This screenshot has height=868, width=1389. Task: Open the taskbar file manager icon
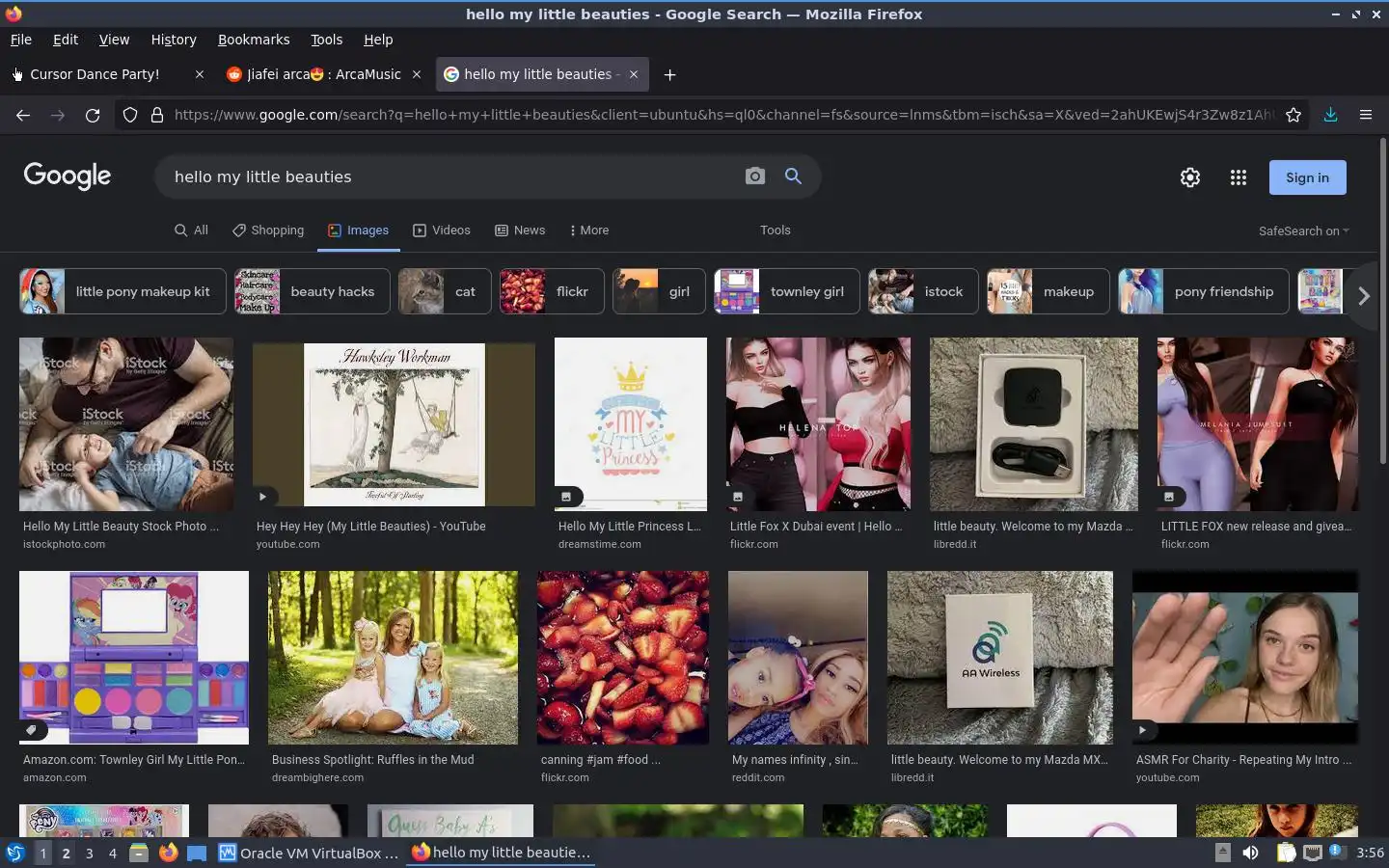point(139,853)
